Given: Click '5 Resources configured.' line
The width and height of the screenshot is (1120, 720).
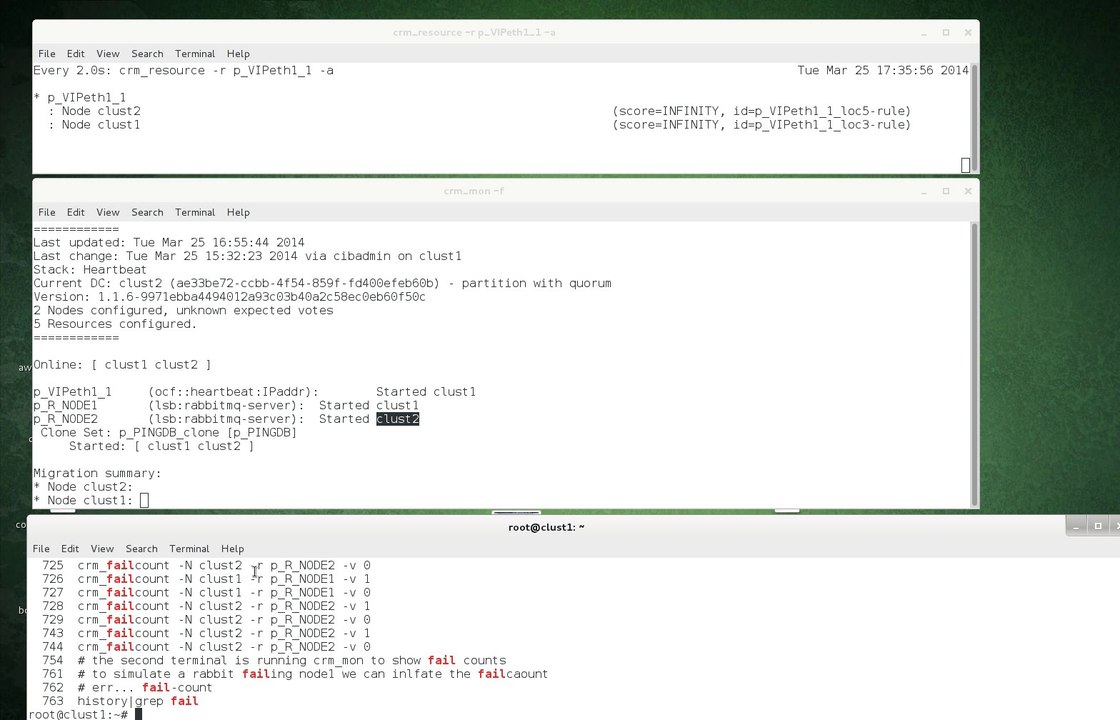Looking at the screenshot, I should [x=115, y=324].
